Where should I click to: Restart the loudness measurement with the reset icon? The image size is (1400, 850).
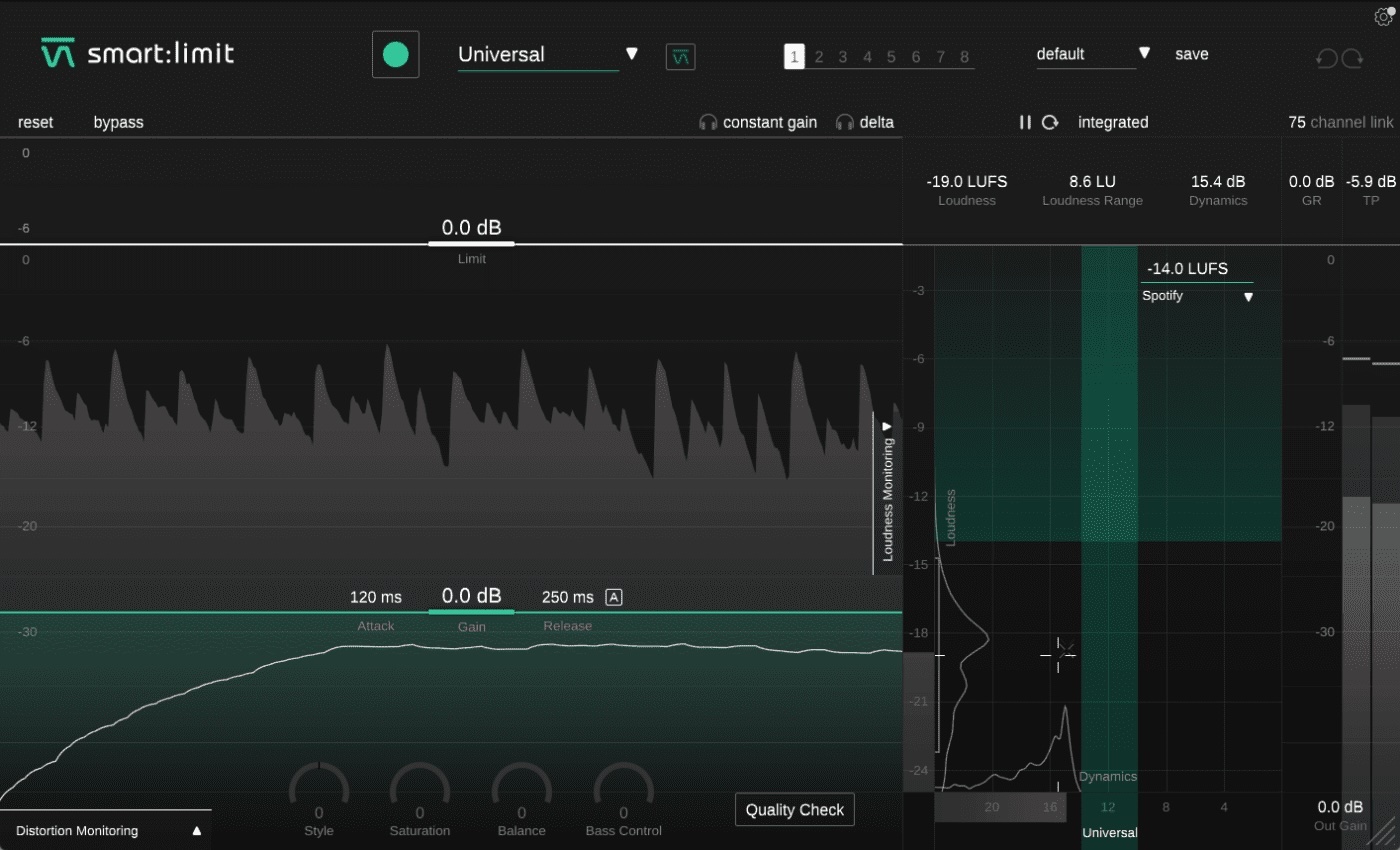(1050, 122)
